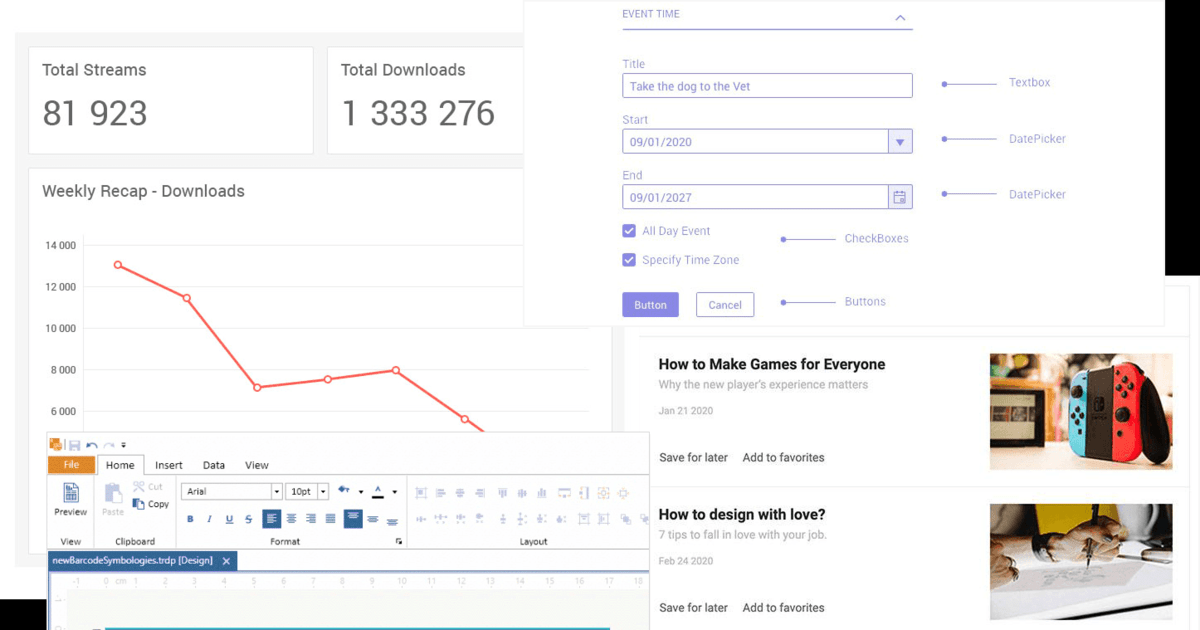
Task: Apply Strikethrough formatting
Action: click(x=249, y=519)
